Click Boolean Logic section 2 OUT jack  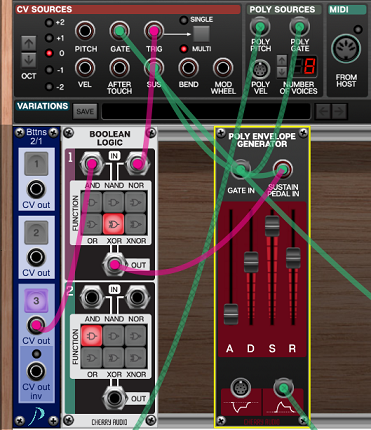pos(114,398)
